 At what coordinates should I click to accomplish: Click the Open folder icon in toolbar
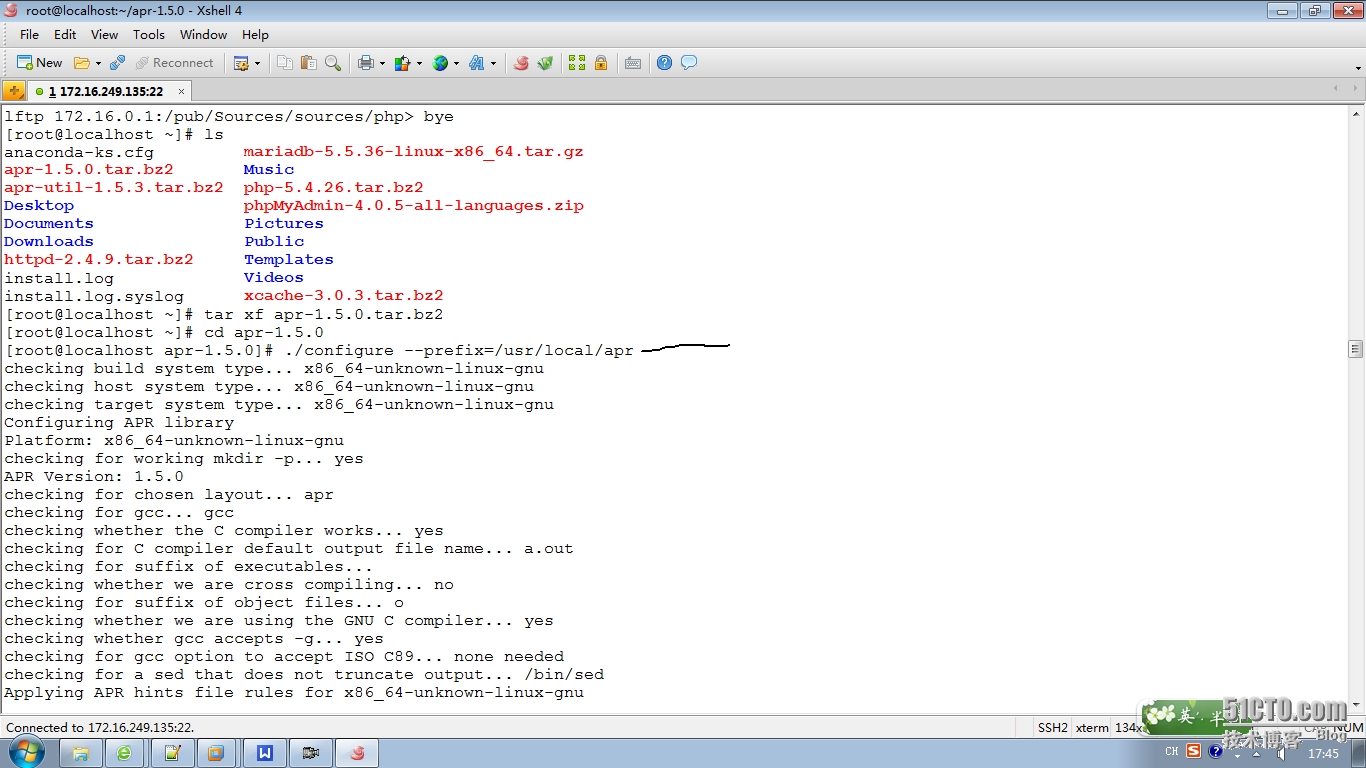[x=82, y=63]
